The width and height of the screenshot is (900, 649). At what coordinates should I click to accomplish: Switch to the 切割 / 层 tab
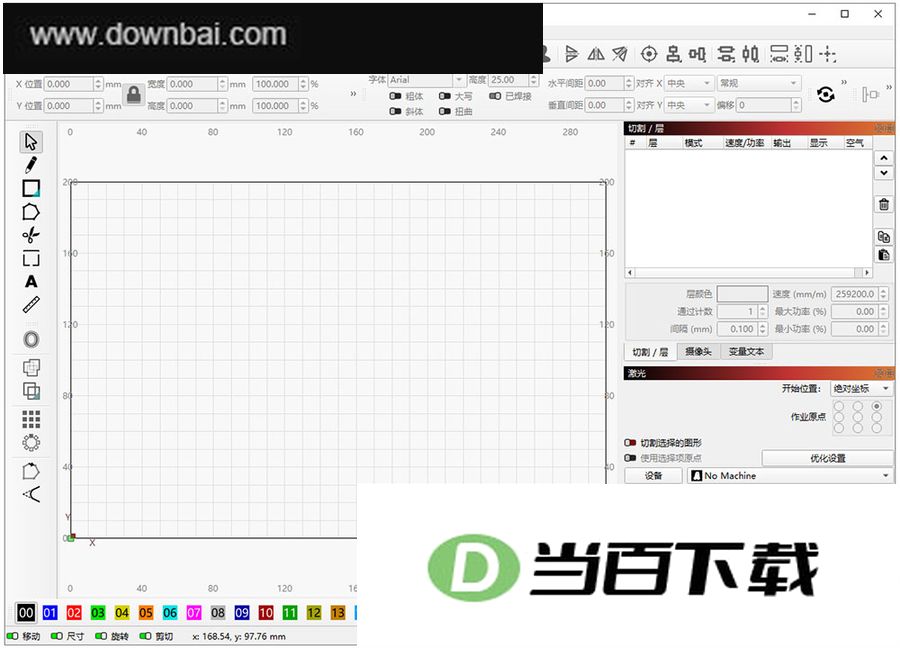point(650,352)
